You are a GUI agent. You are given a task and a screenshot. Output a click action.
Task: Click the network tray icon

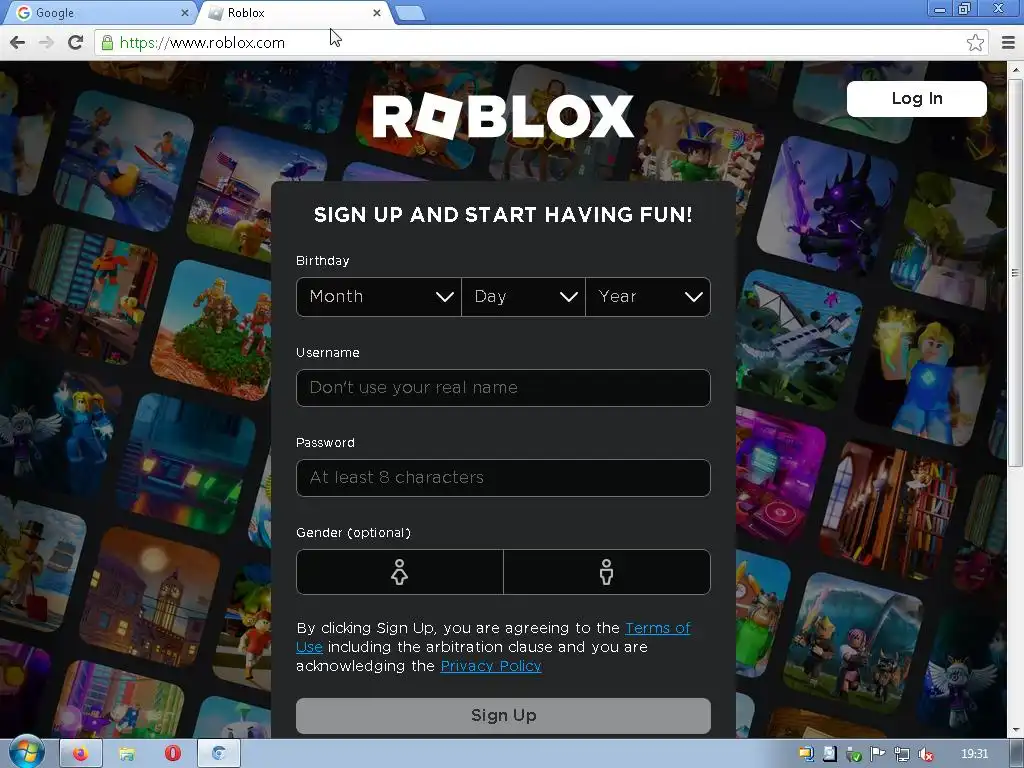coord(902,754)
